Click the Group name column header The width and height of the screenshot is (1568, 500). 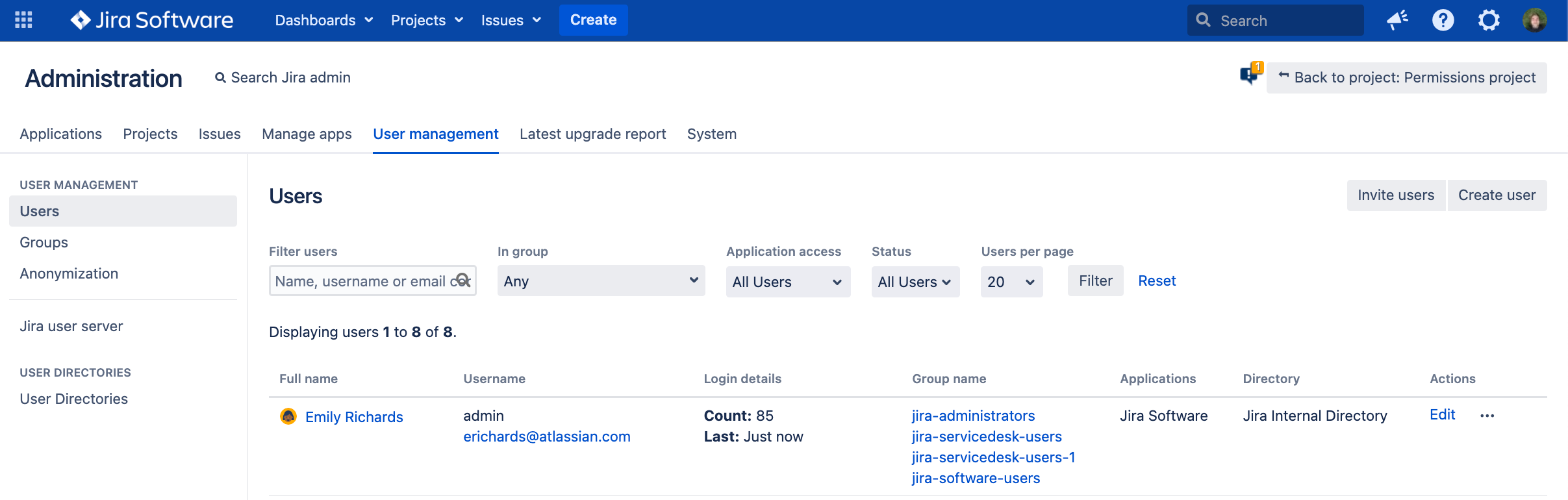pos(949,379)
